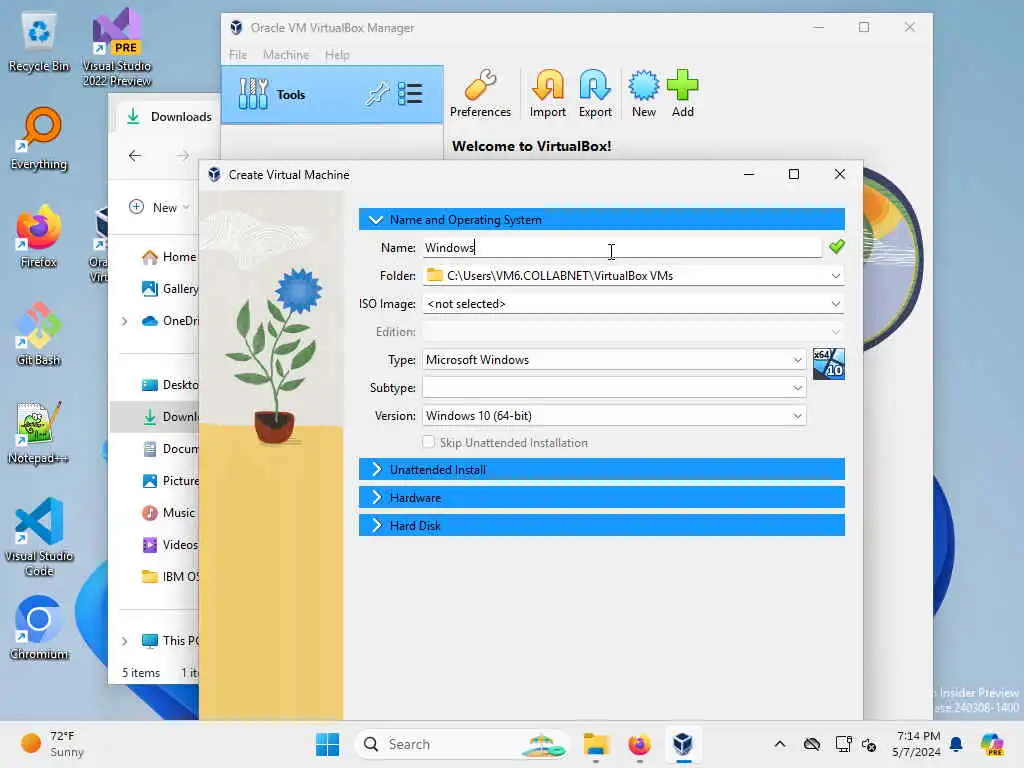Select Home in File Explorer sidebar
The image size is (1024, 768).
pyautogui.click(x=169, y=257)
